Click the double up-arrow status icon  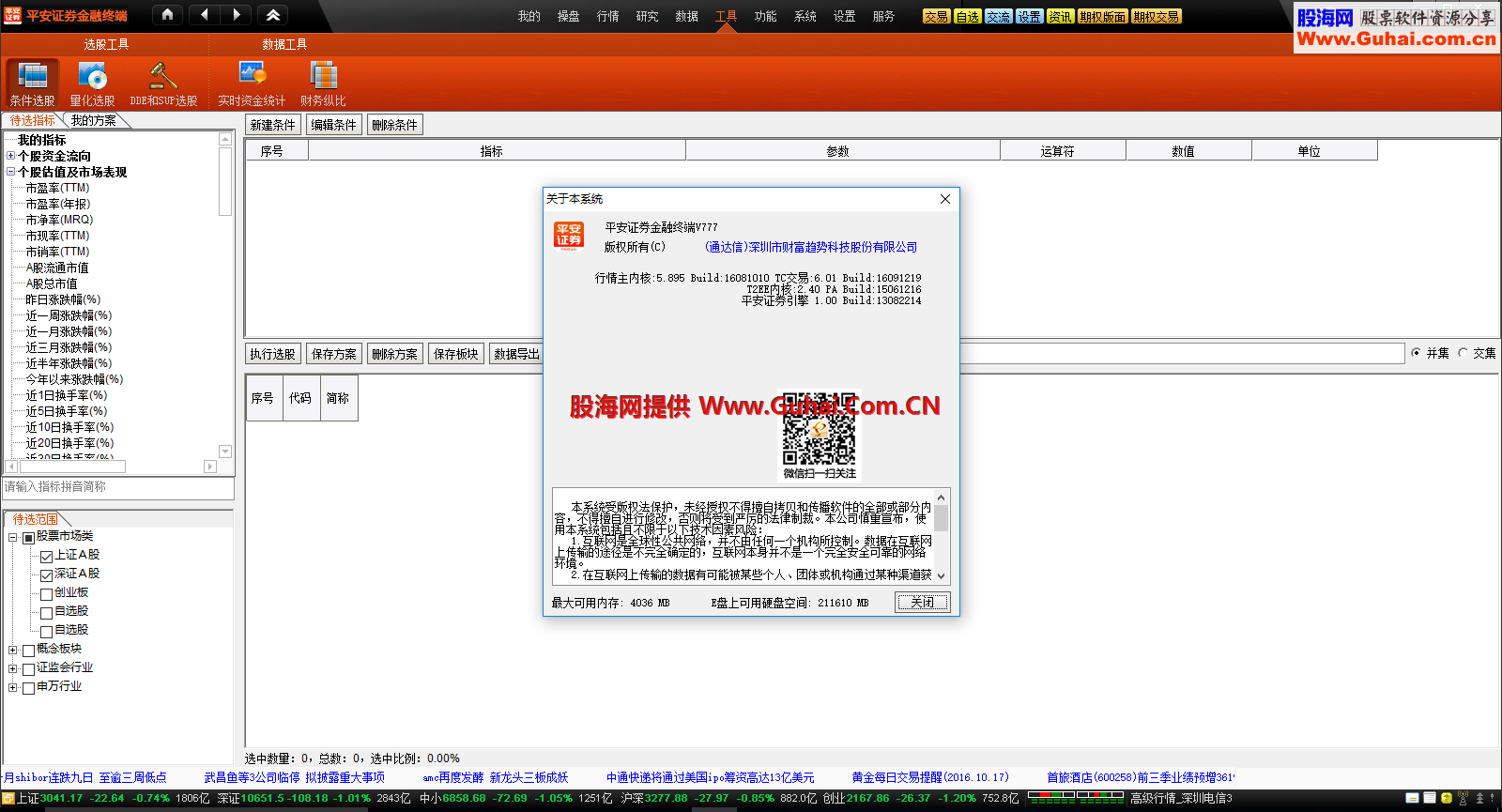[1480, 798]
